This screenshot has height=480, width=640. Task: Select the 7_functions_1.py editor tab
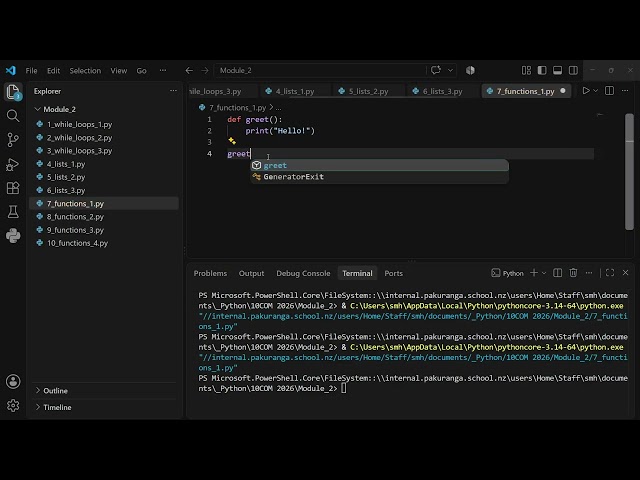tap(525, 91)
